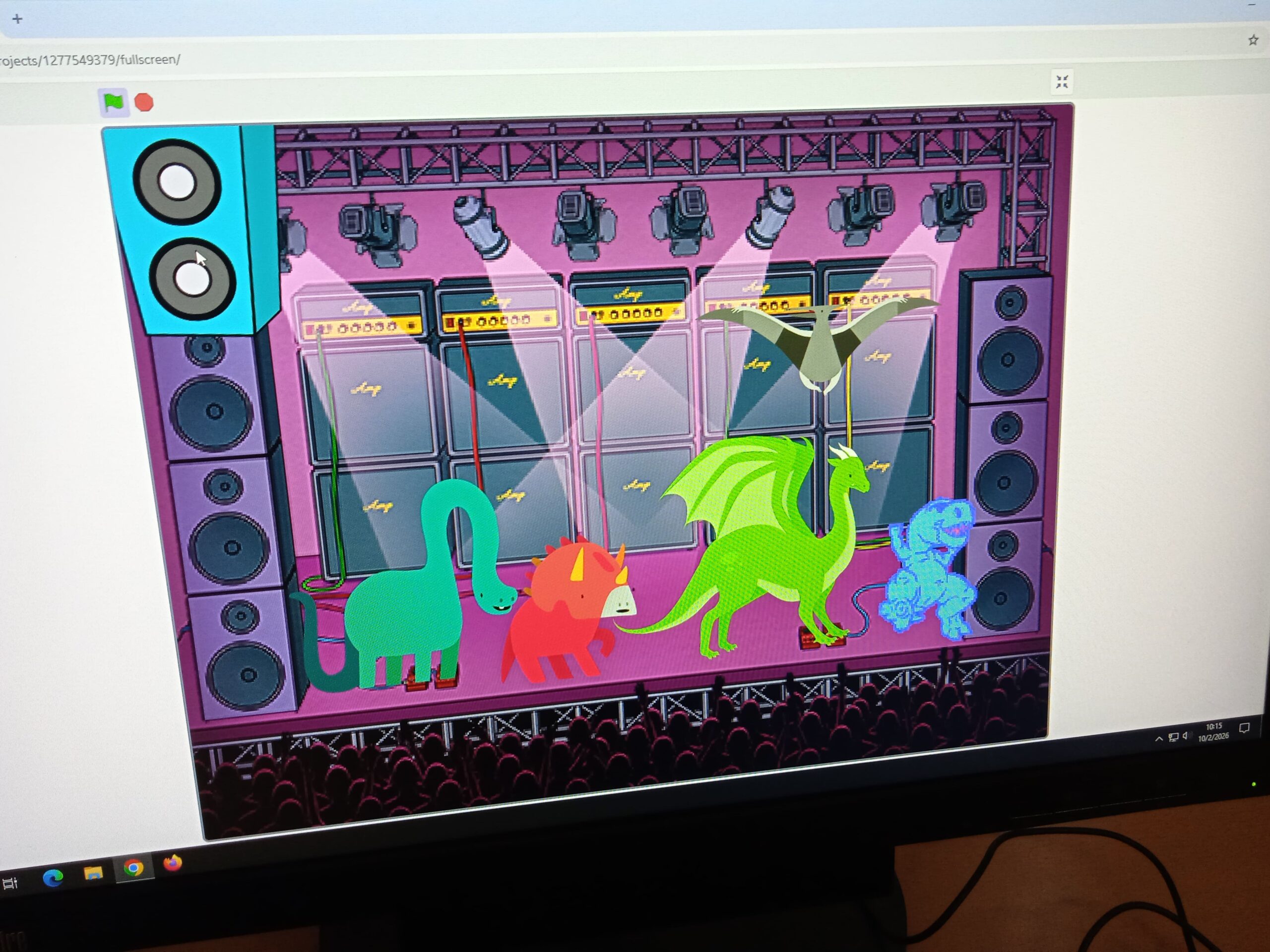
Task: Click the lower circle on cyan speaker
Action: (x=192, y=280)
